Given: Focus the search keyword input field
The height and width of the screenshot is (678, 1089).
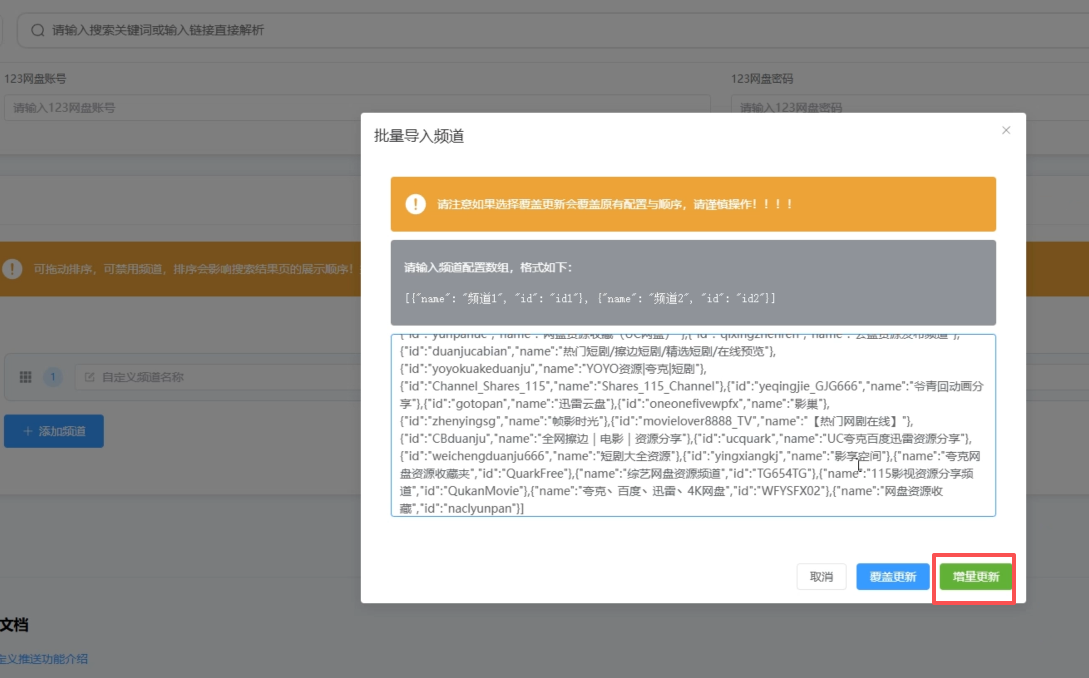Looking at the screenshot, I should click(400, 30).
